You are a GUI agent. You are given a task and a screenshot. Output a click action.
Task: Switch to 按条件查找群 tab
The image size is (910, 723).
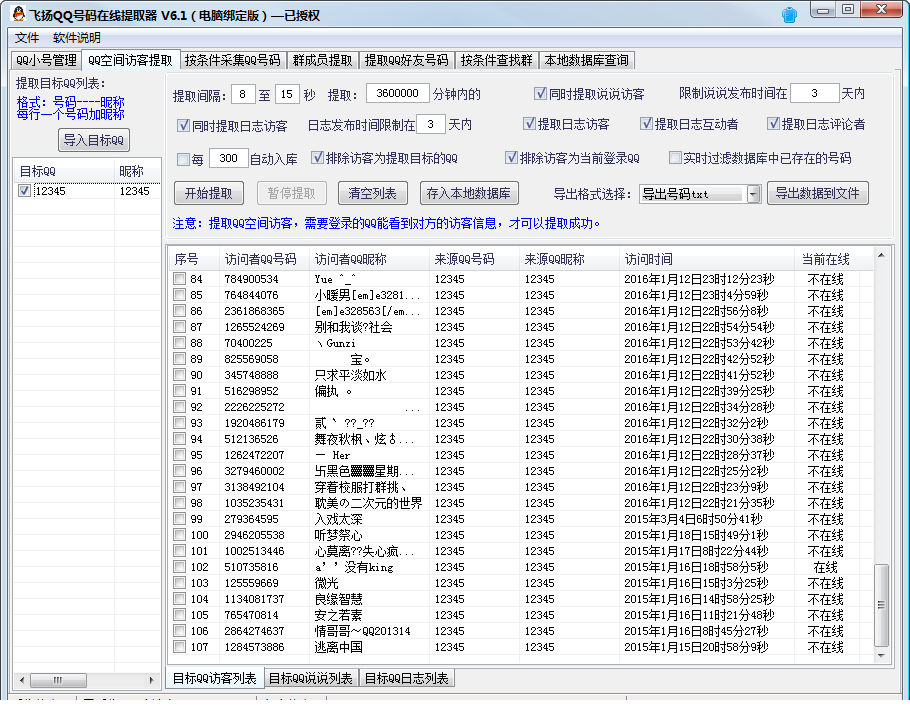pos(497,60)
